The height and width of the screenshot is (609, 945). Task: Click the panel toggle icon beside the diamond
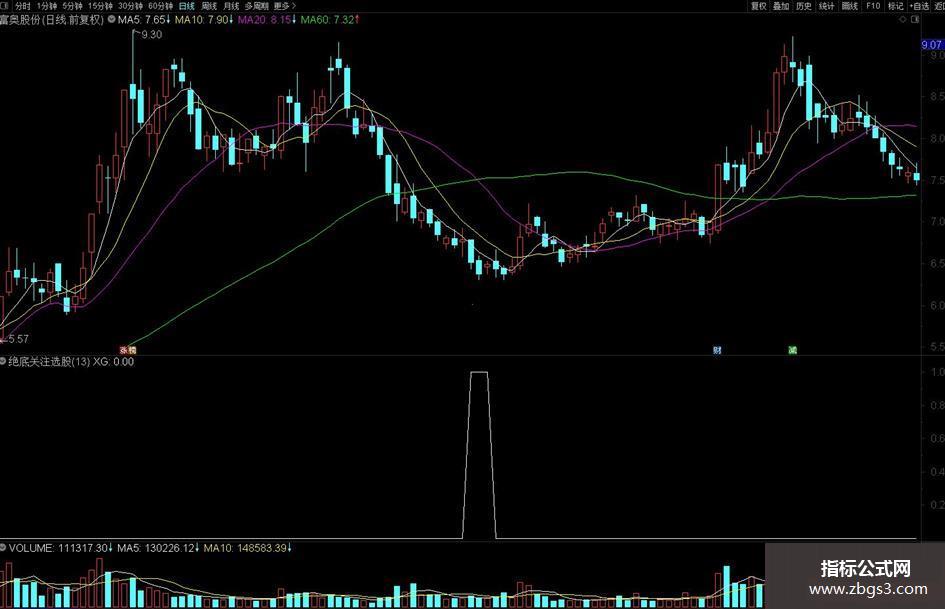coord(915,19)
